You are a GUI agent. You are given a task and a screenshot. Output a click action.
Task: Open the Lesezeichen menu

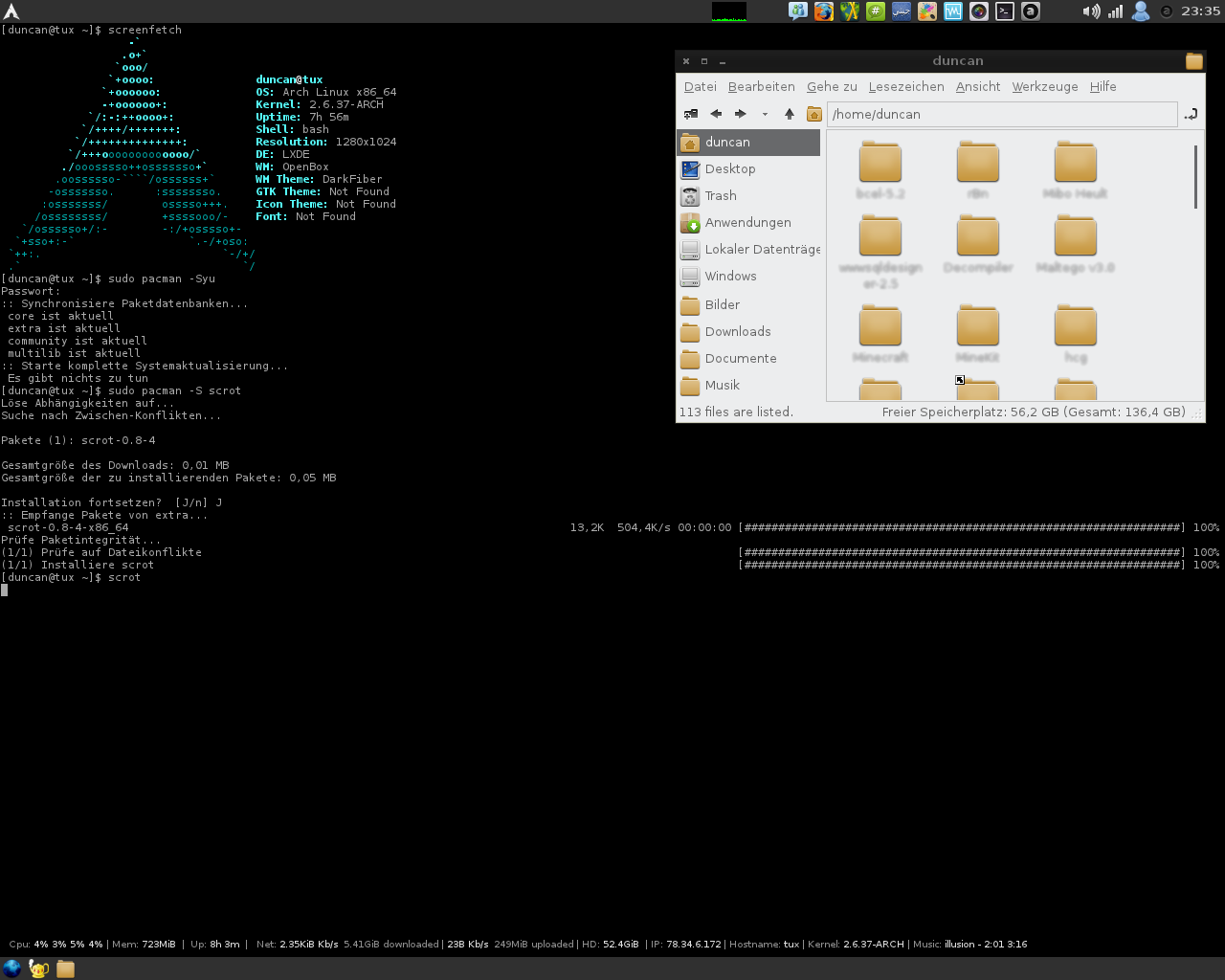(x=905, y=86)
